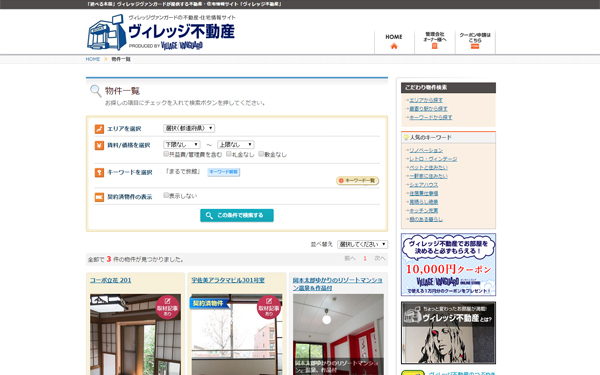Image resolution: width=600 pixels, height=375 pixels.
Task: Click the blue keyword remove tag button
Action: click(224, 172)
